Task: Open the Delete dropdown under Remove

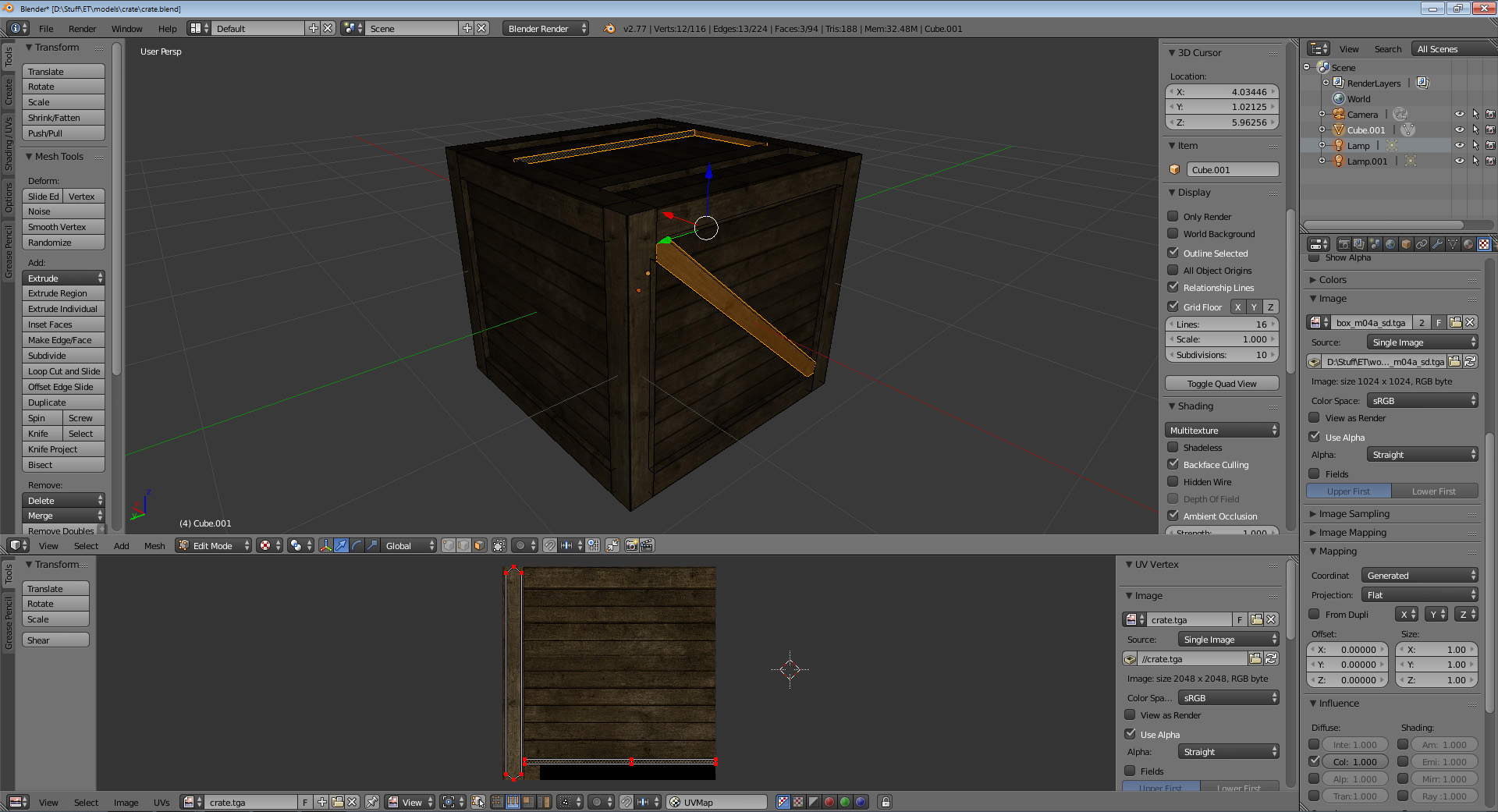Action: pyautogui.click(x=64, y=500)
